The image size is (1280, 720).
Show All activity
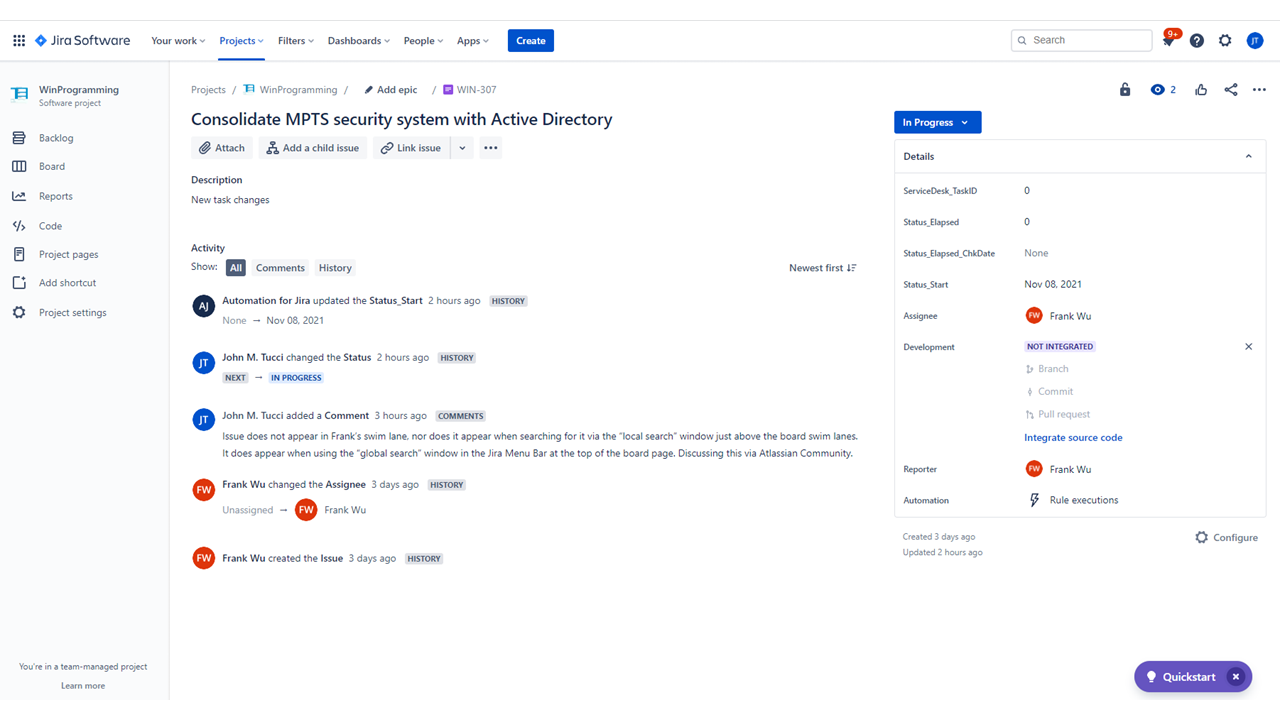236,268
